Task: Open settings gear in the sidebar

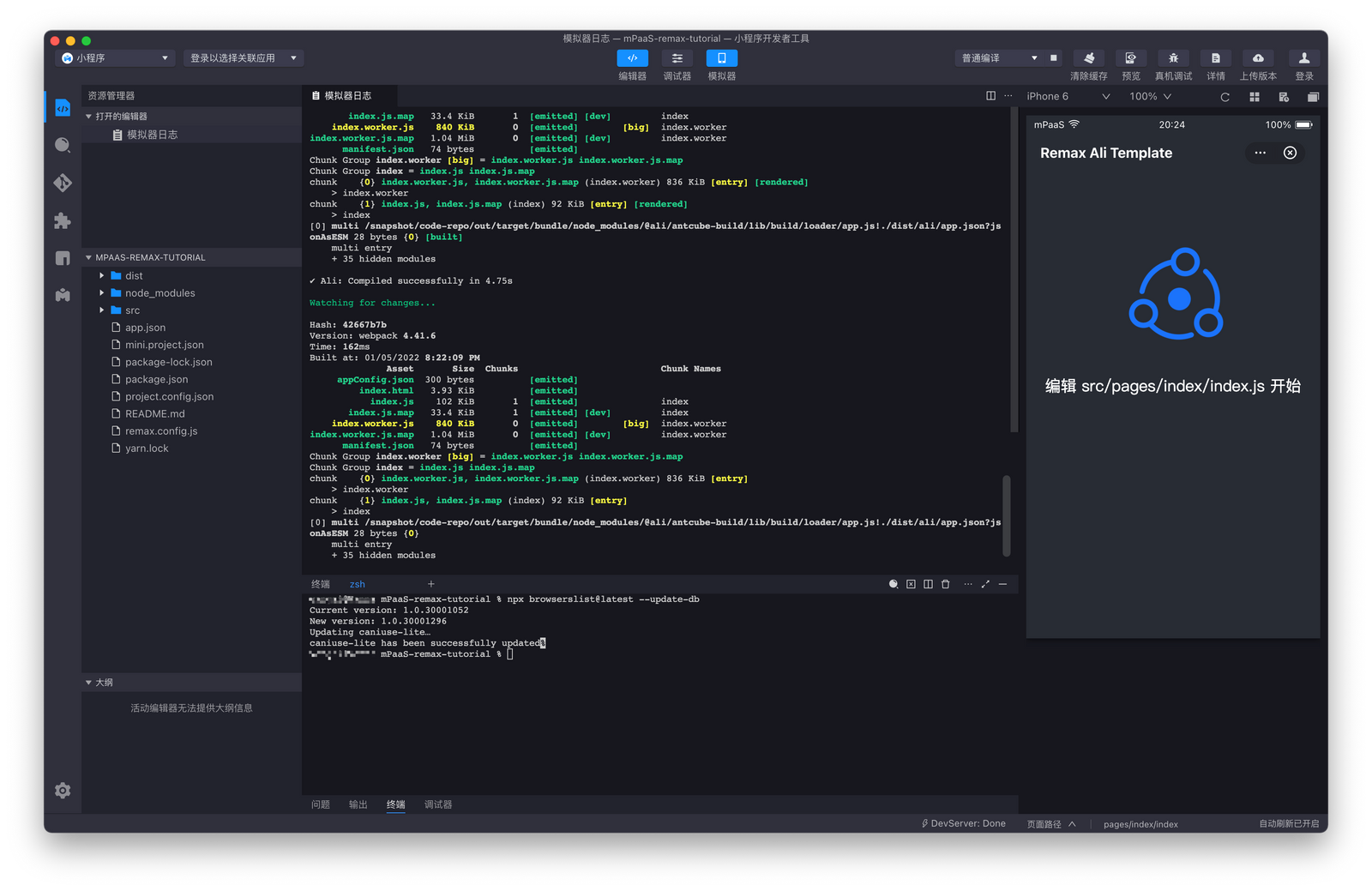Action: (63, 790)
